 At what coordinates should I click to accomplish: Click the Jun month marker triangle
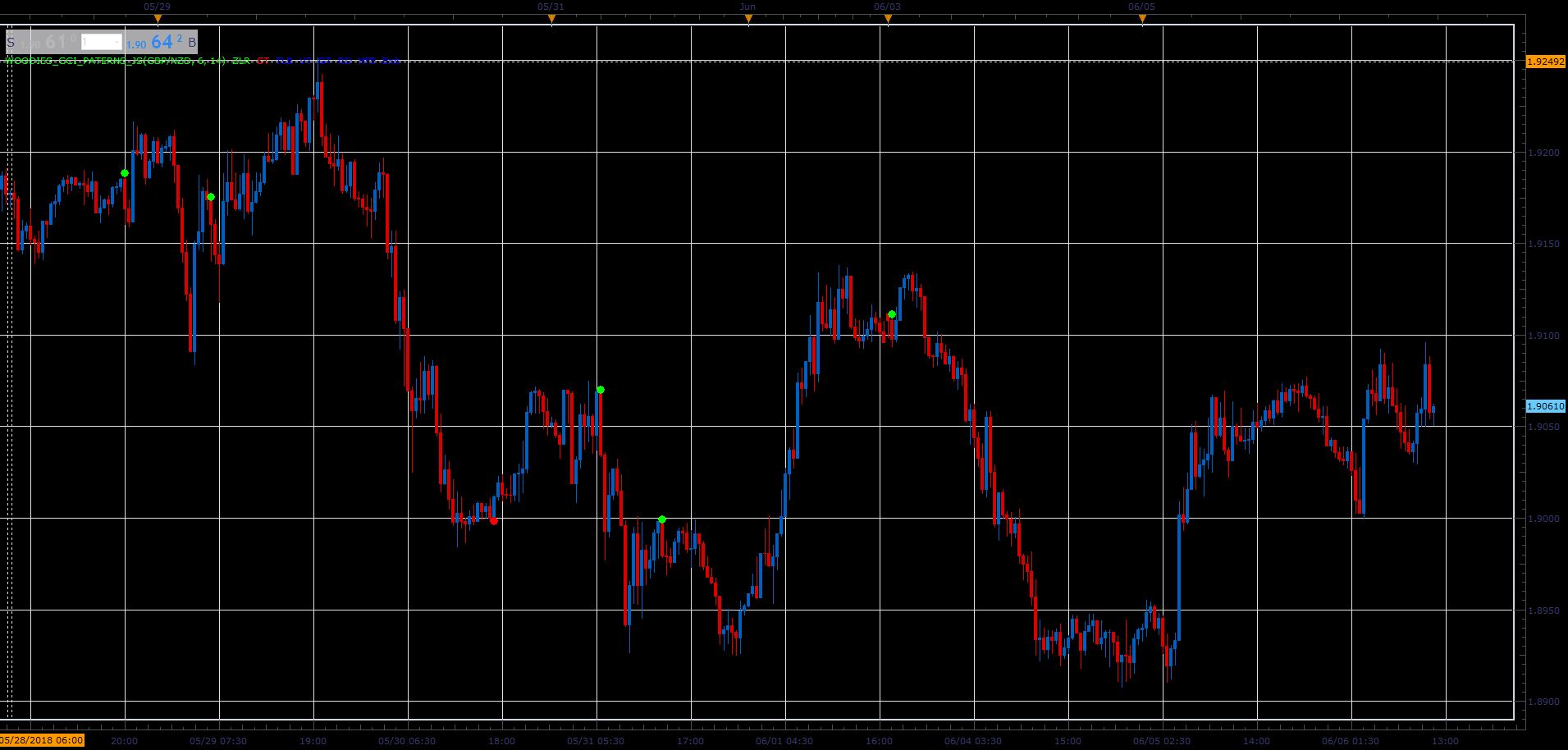click(748, 18)
